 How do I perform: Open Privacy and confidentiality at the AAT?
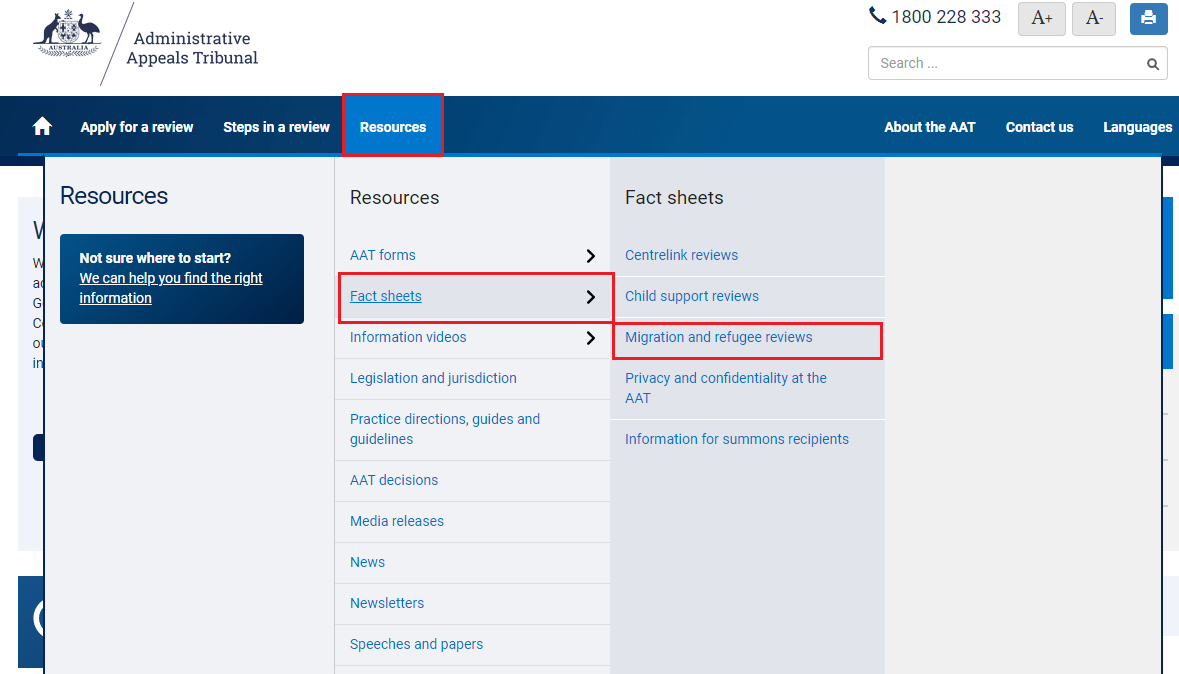coord(726,388)
